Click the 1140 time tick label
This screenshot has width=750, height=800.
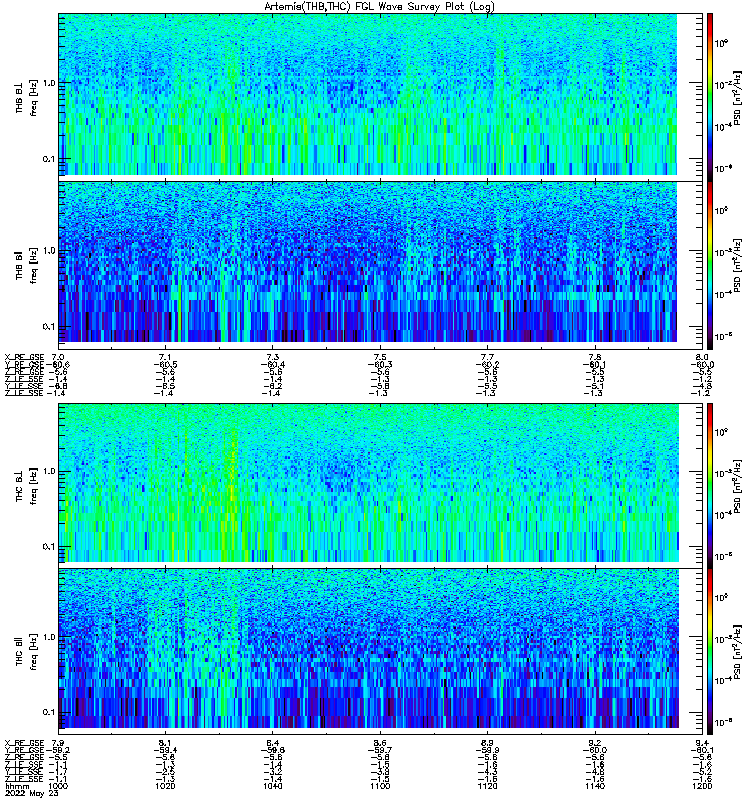(x=594, y=786)
